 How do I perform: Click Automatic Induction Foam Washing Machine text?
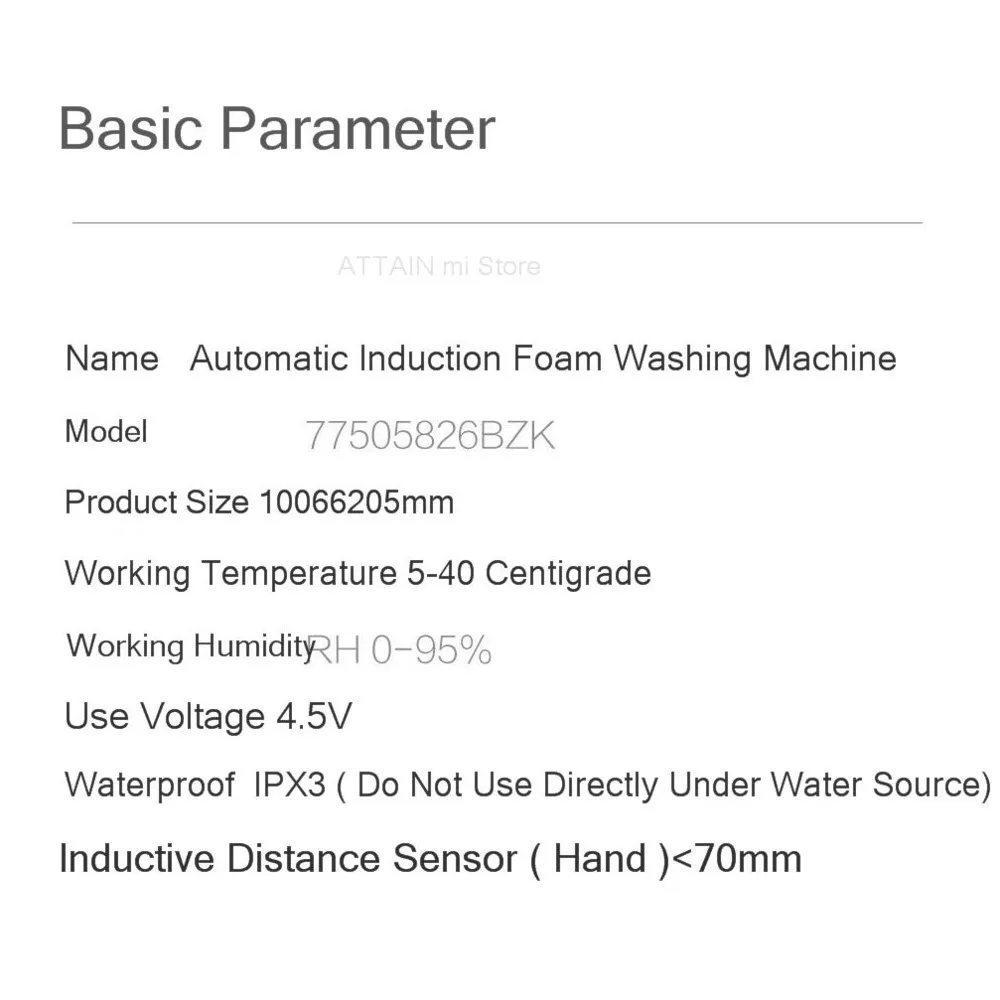tap(543, 359)
